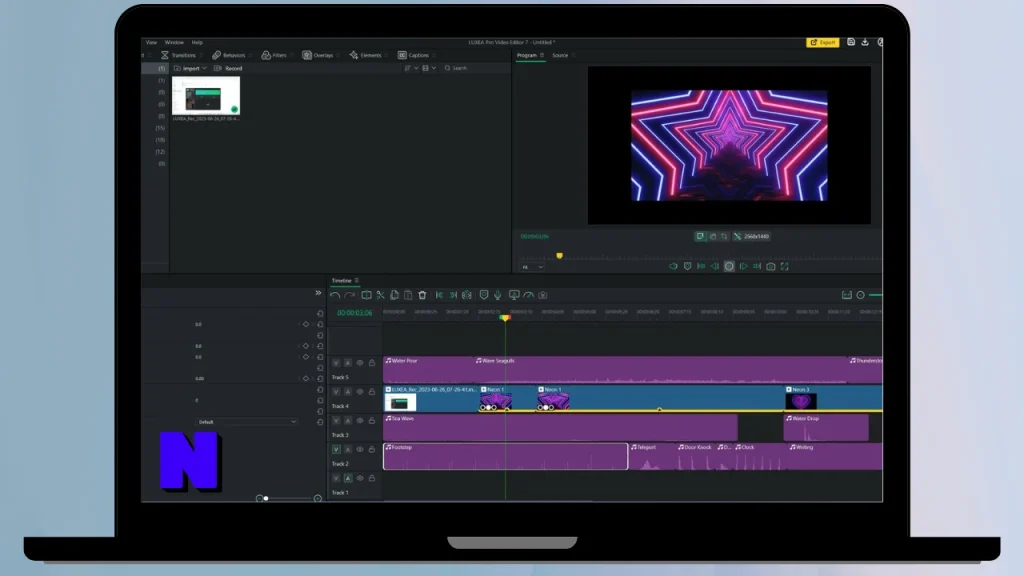The height and width of the screenshot is (576, 1024).
Task: Click the download icon in title bar
Action: click(x=865, y=42)
